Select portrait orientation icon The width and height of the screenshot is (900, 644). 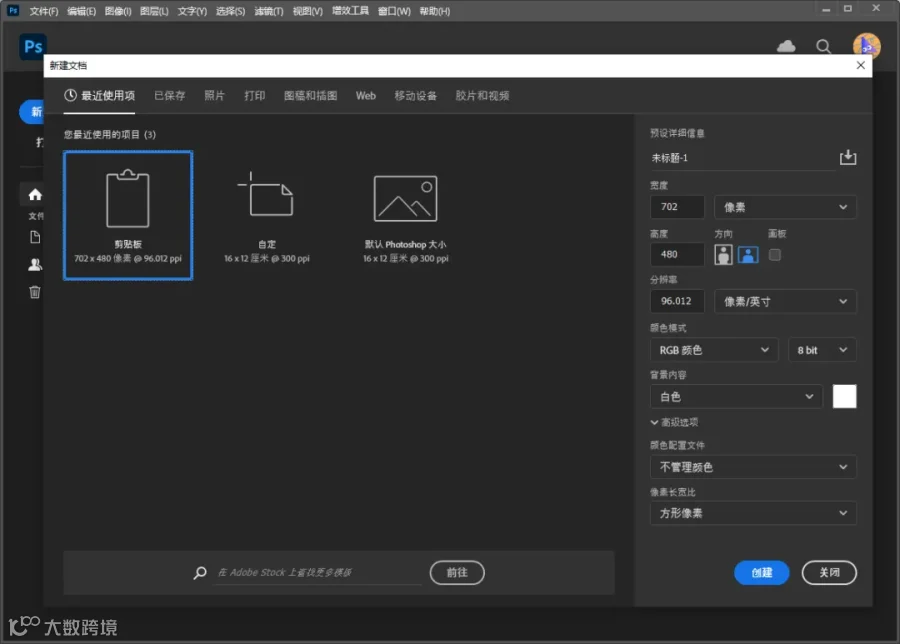click(x=723, y=254)
